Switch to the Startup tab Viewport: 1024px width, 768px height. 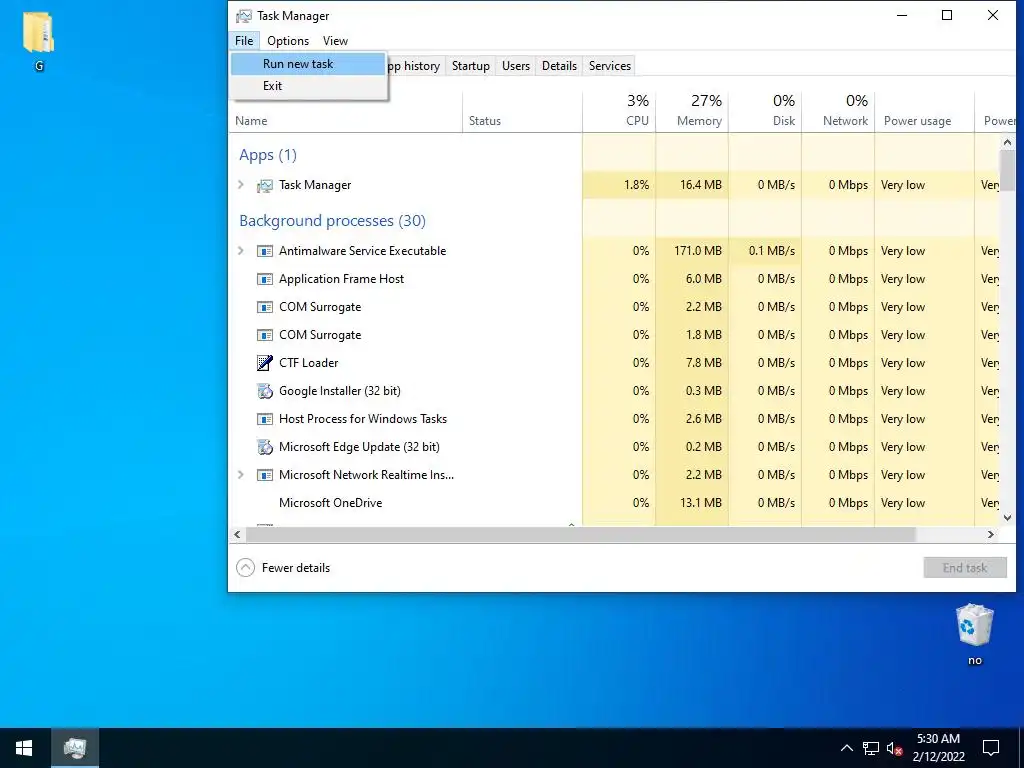(471, 66)
